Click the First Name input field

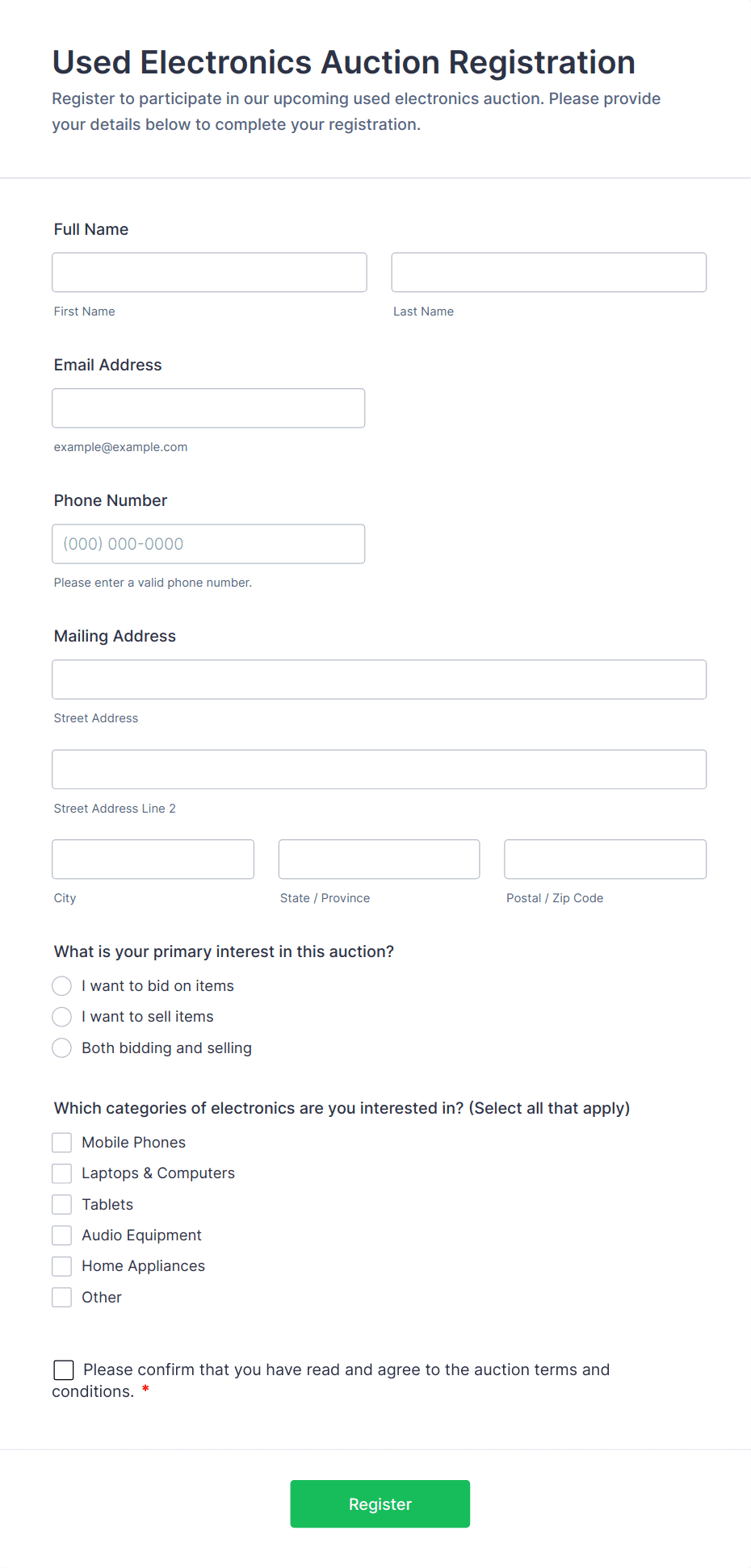209,273
